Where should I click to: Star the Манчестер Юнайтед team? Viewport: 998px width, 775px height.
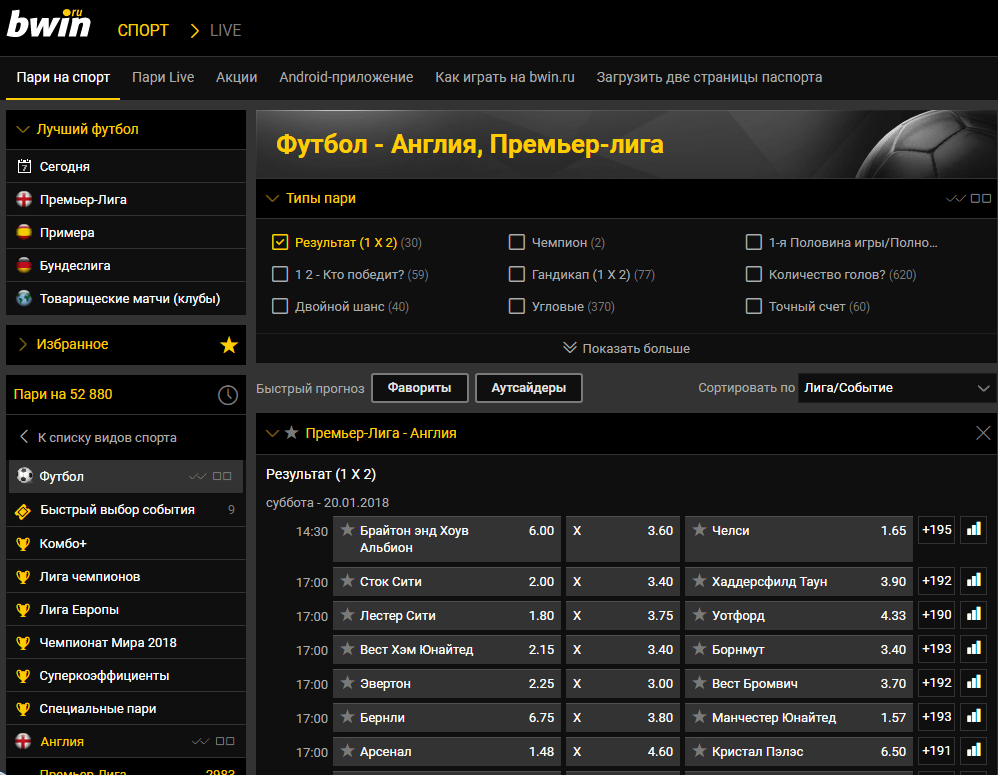coord(699,717)
